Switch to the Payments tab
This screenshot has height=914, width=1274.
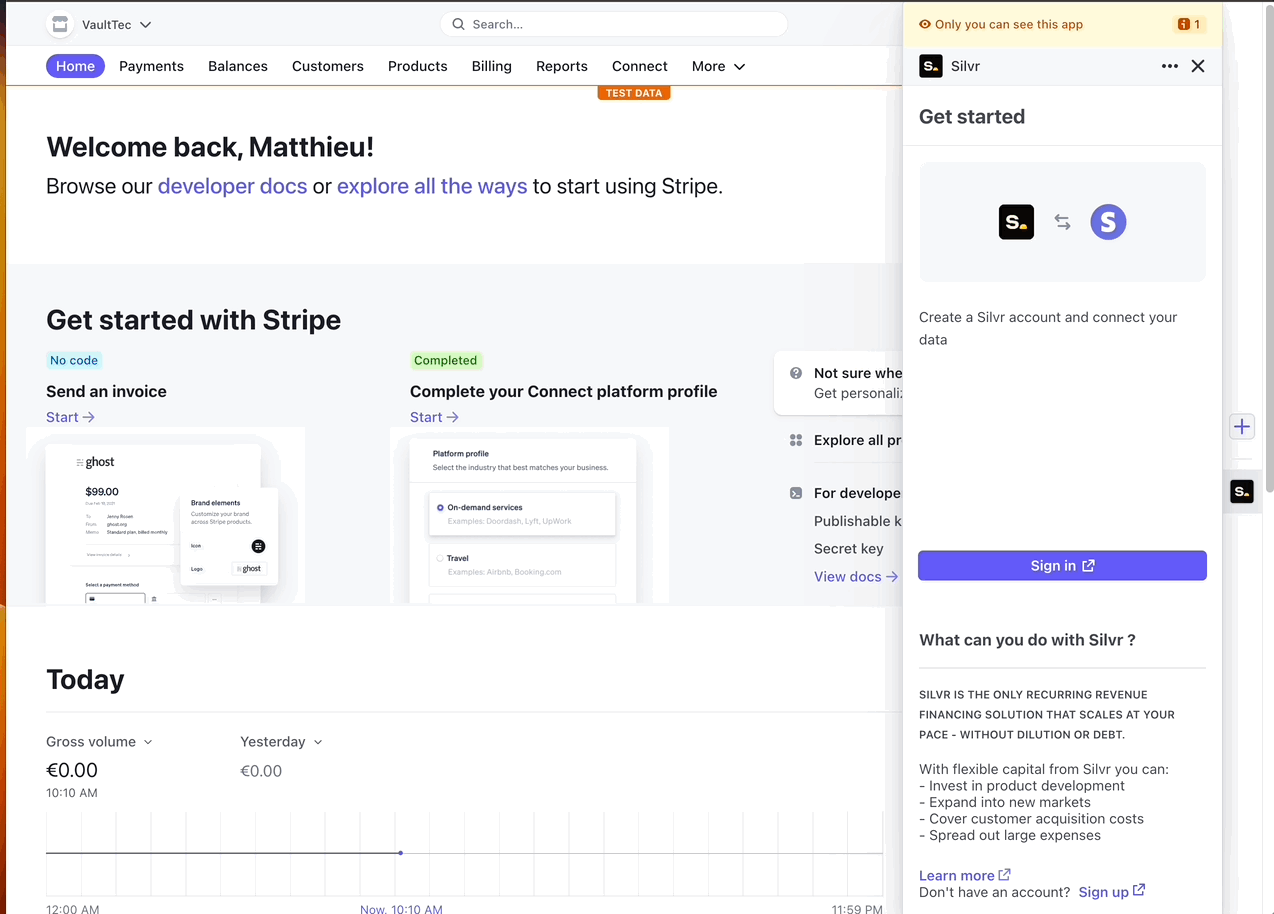coord(151,66)
